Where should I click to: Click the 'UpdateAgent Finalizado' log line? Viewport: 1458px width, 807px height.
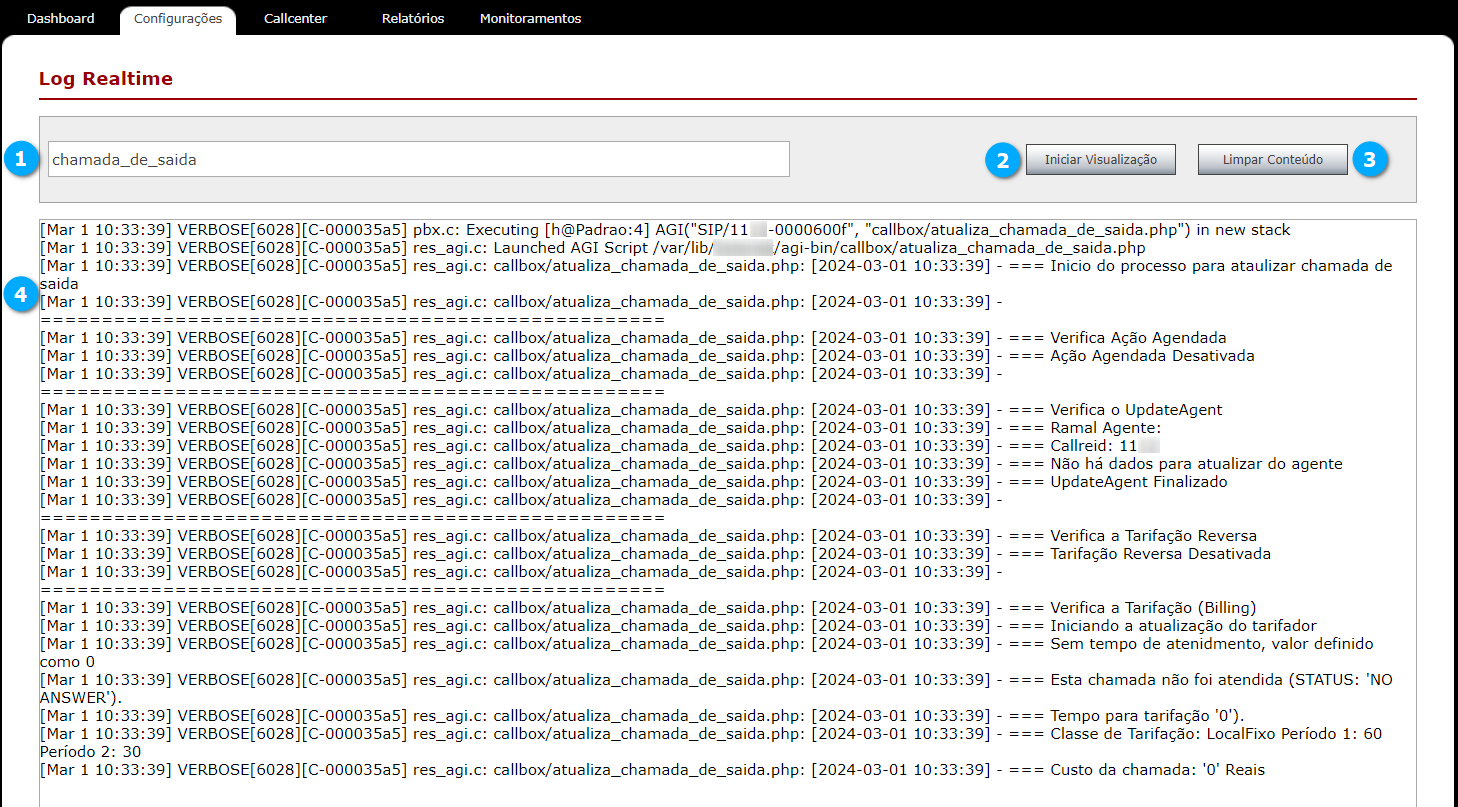click(634, 482)
